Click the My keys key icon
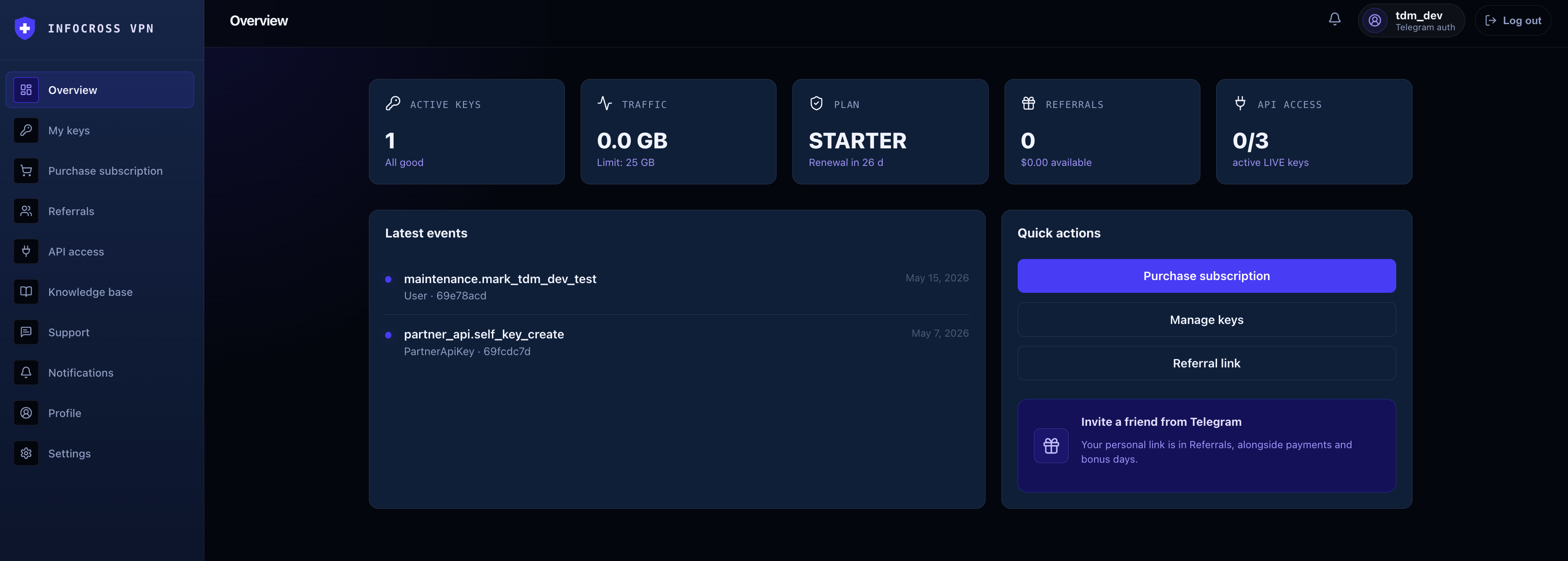The width and height of the screenshot is (1568, 561). [x=26, y=130]
